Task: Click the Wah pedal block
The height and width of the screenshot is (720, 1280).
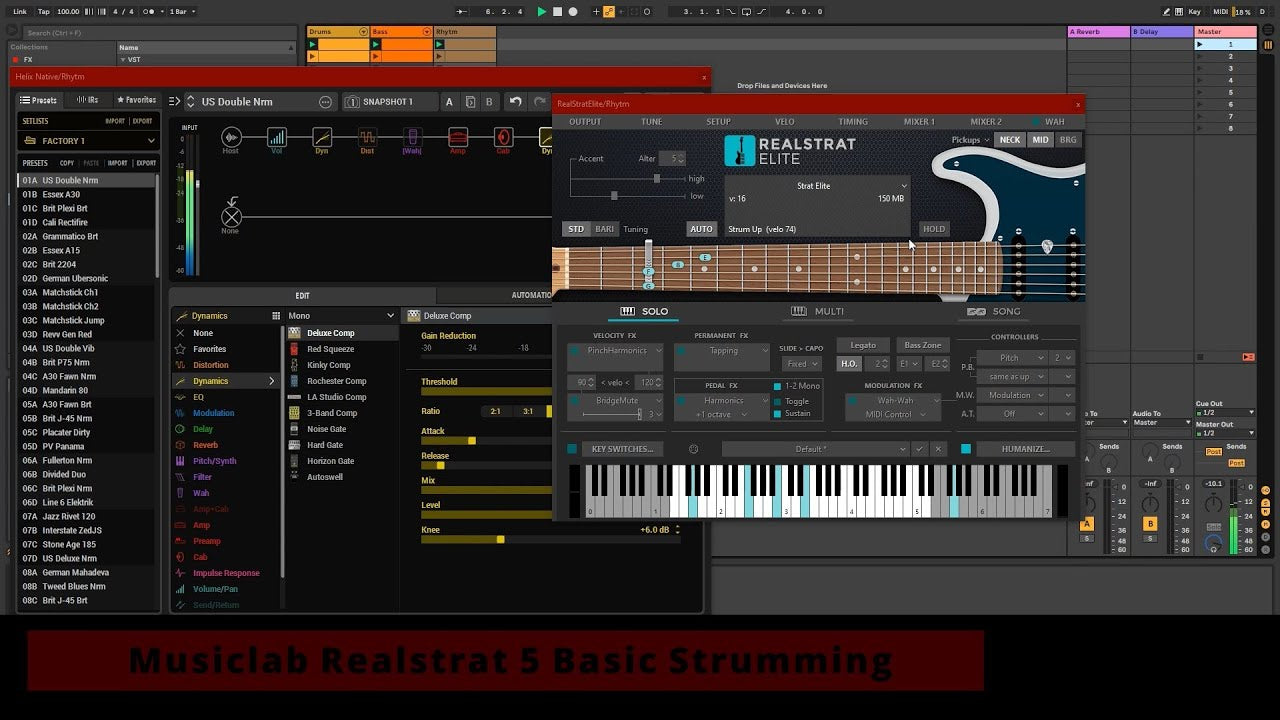Action: tap(412, 138)
